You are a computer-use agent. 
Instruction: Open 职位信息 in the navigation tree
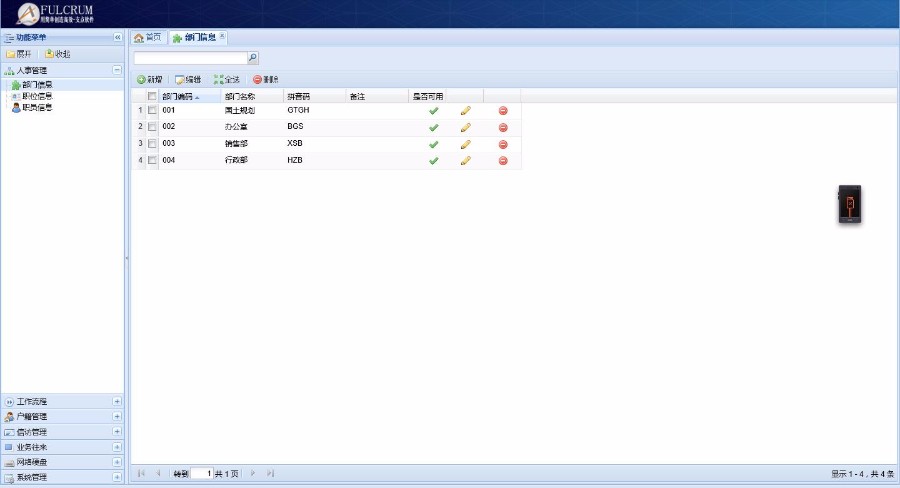[37, 96]
